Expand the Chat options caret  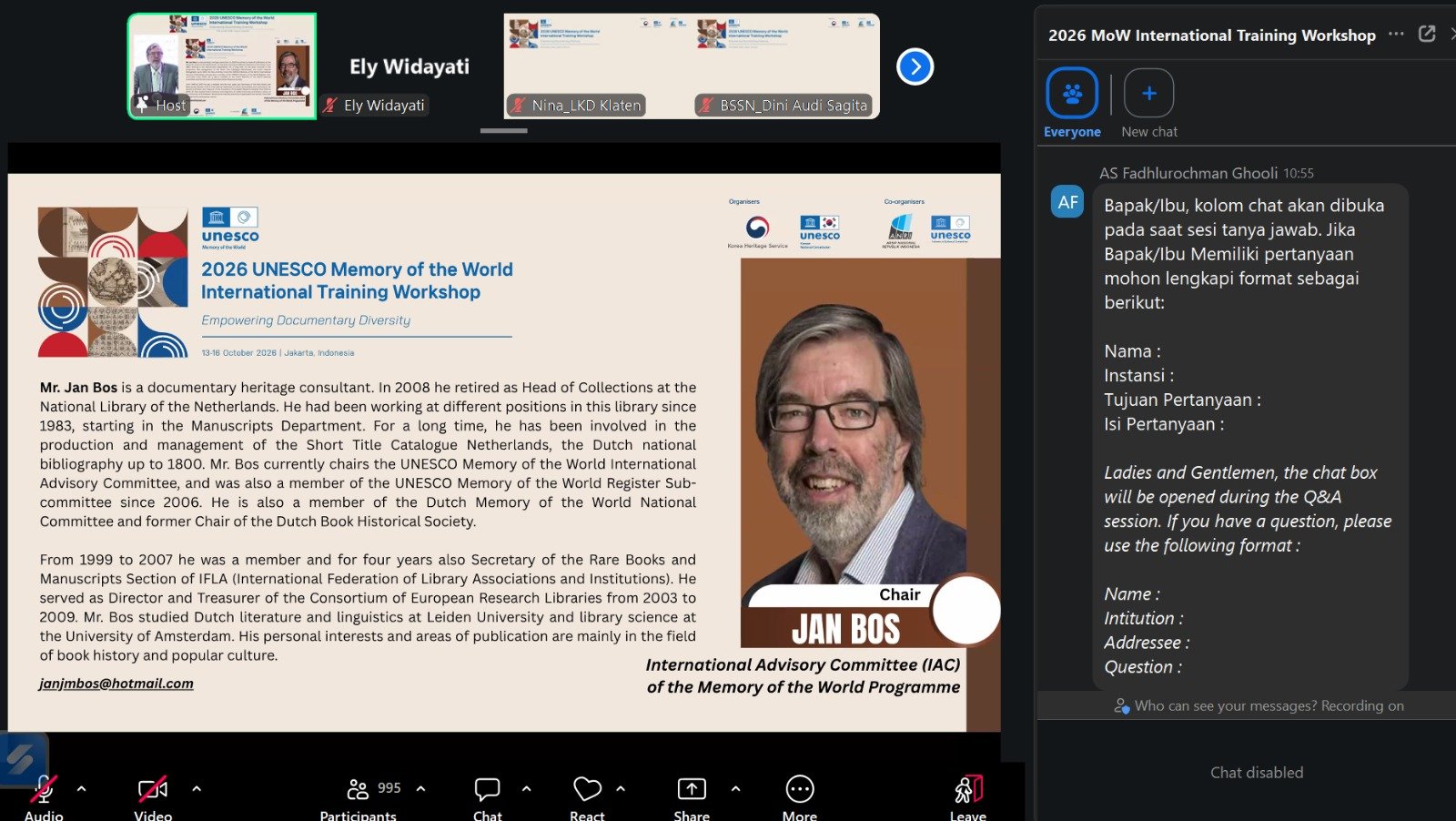tap(526, 788)
